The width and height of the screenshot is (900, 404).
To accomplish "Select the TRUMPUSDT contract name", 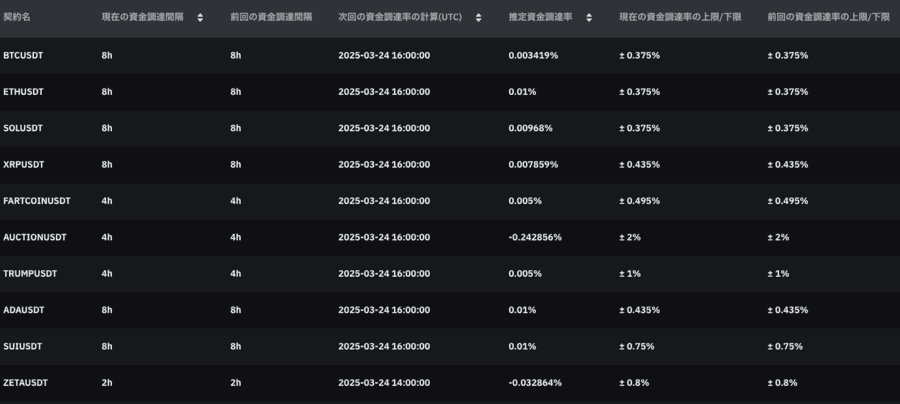I will coord(30,274).
